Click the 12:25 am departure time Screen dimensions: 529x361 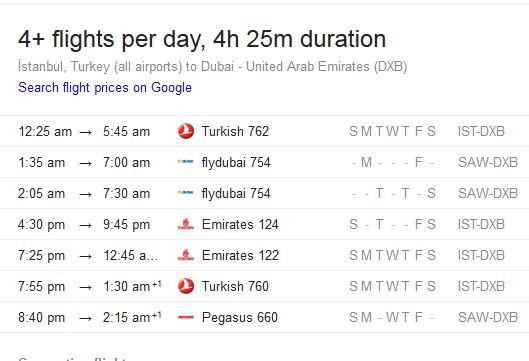coord(45,132)
